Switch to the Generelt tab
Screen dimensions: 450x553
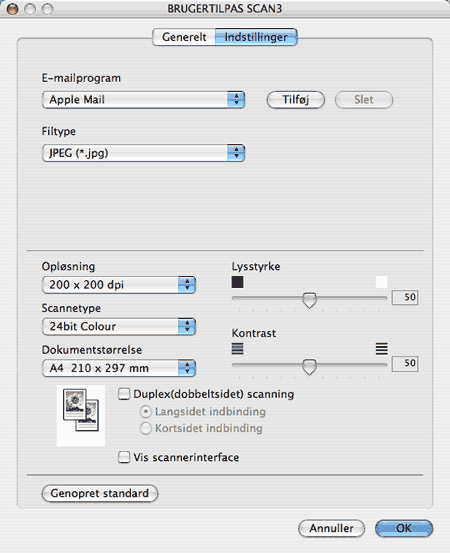pyautogui.click(x=184, y=37)
